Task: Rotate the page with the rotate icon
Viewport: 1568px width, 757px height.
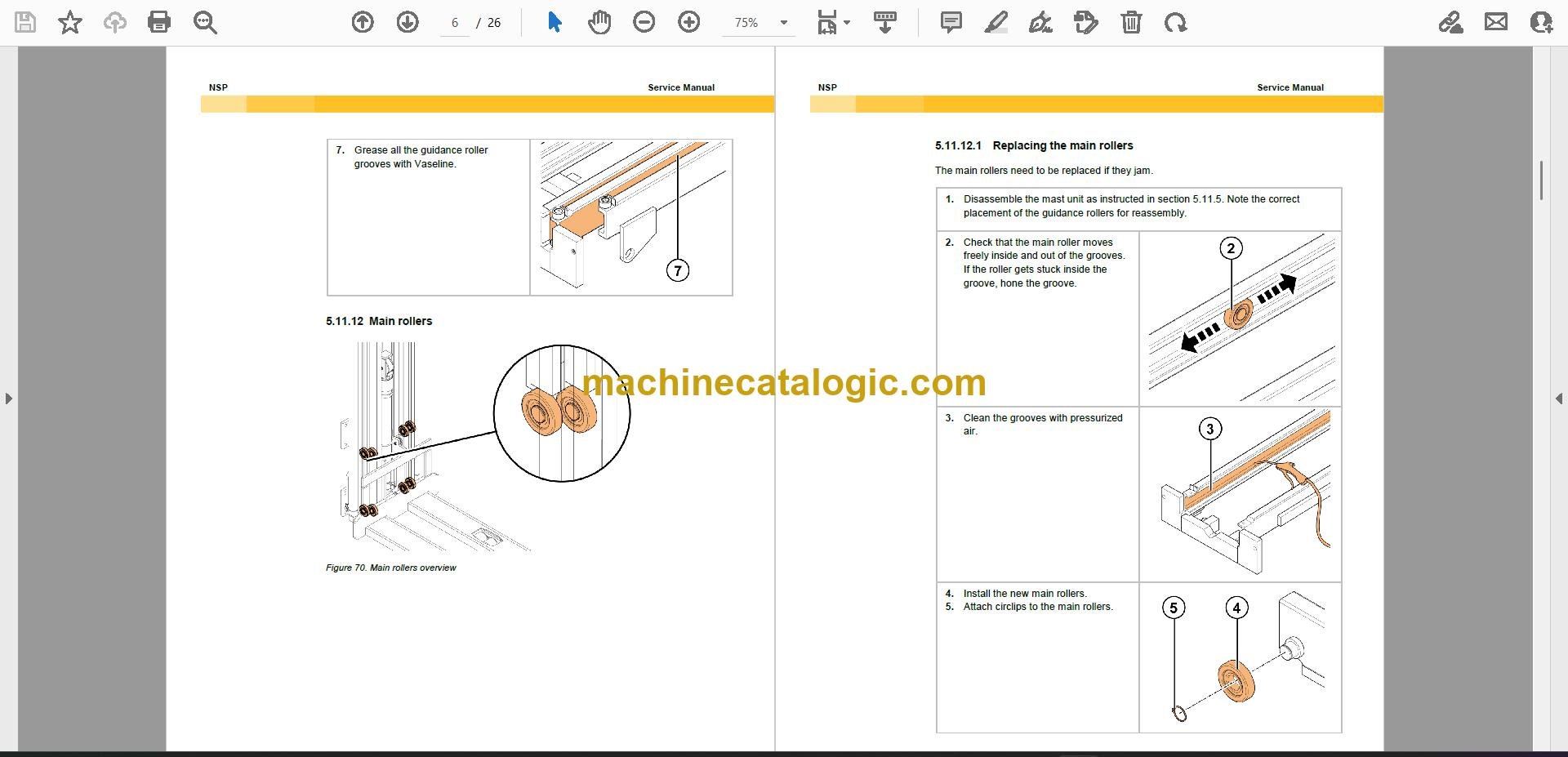Action: (1176, 22)
